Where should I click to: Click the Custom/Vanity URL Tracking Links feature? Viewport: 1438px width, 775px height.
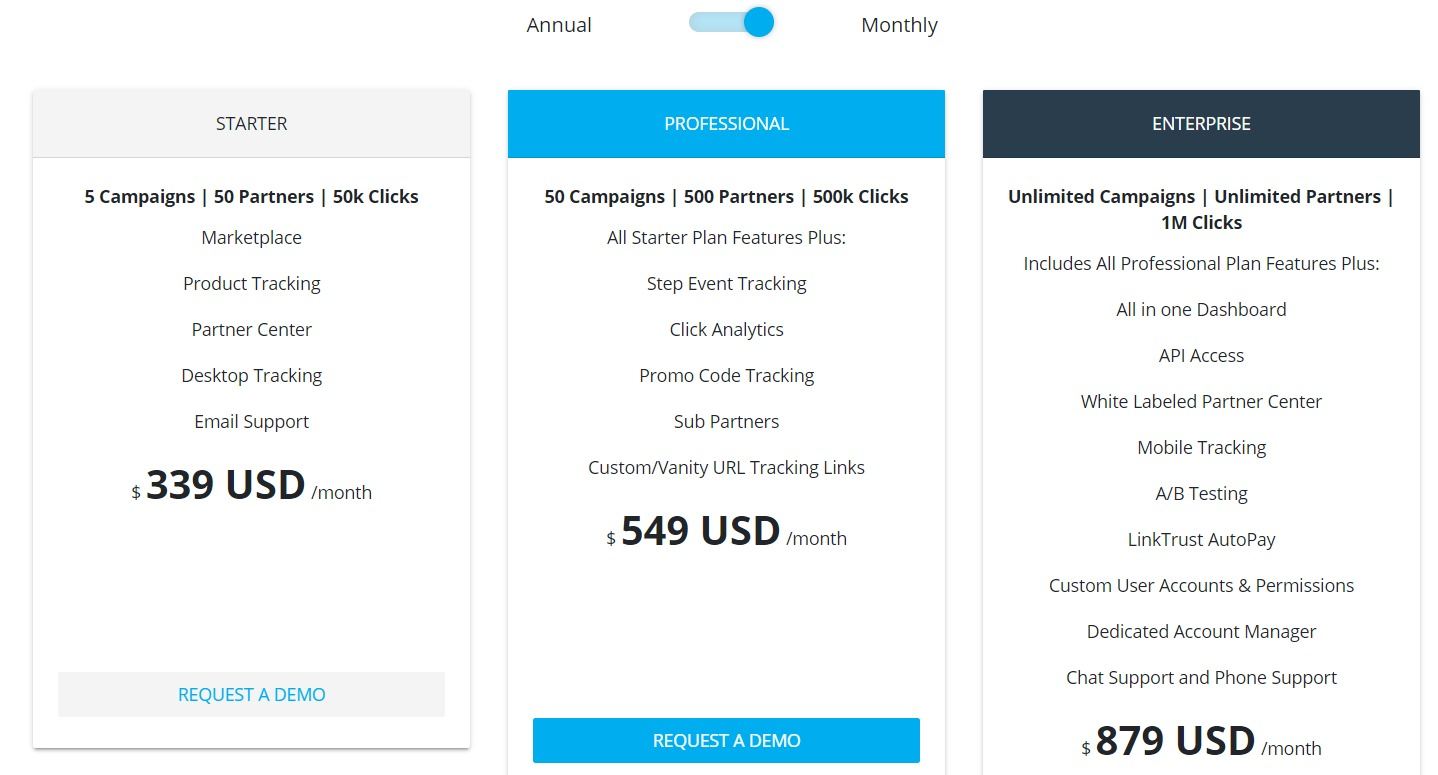coord(726,467)
